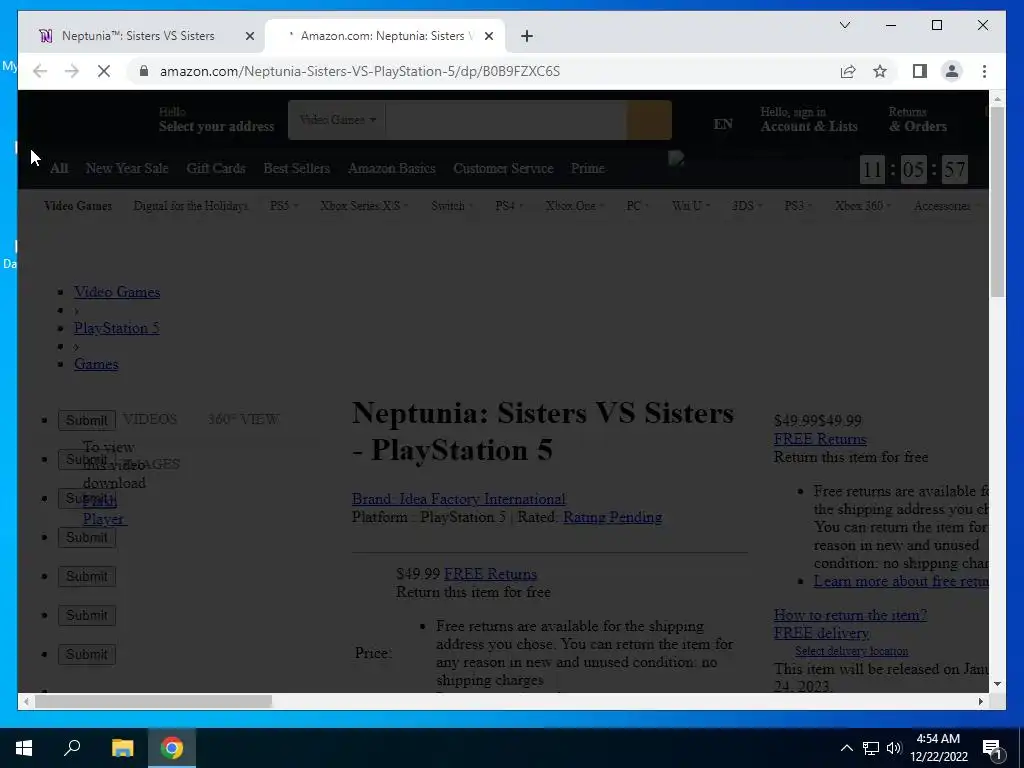Screen dimensions: 1024x768
Task: Go back to the previous page
Action: 40,71
